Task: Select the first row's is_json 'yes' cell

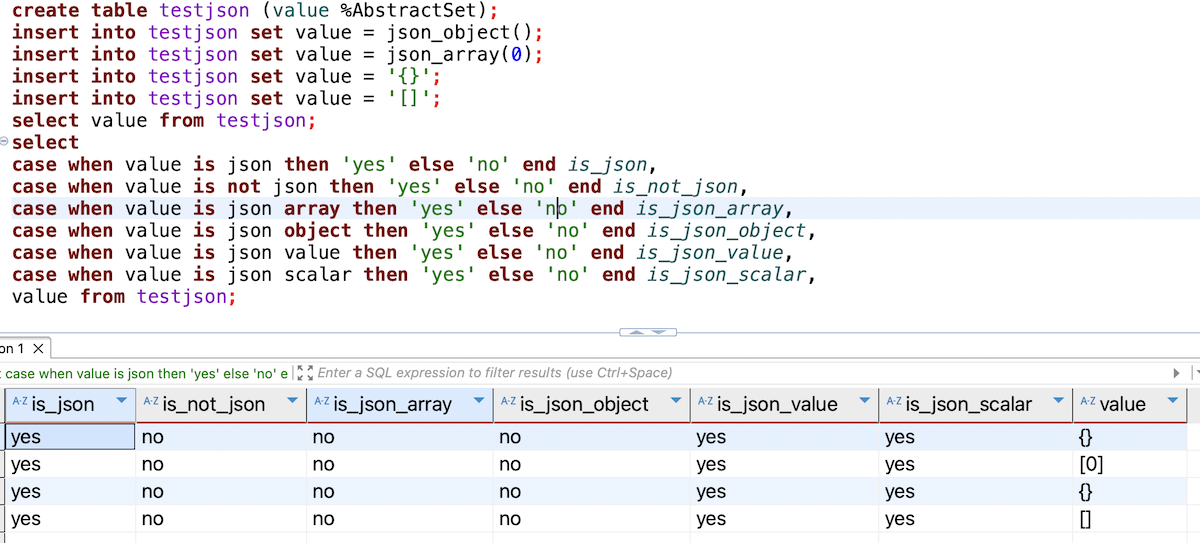Action: (x=68, y=437)
